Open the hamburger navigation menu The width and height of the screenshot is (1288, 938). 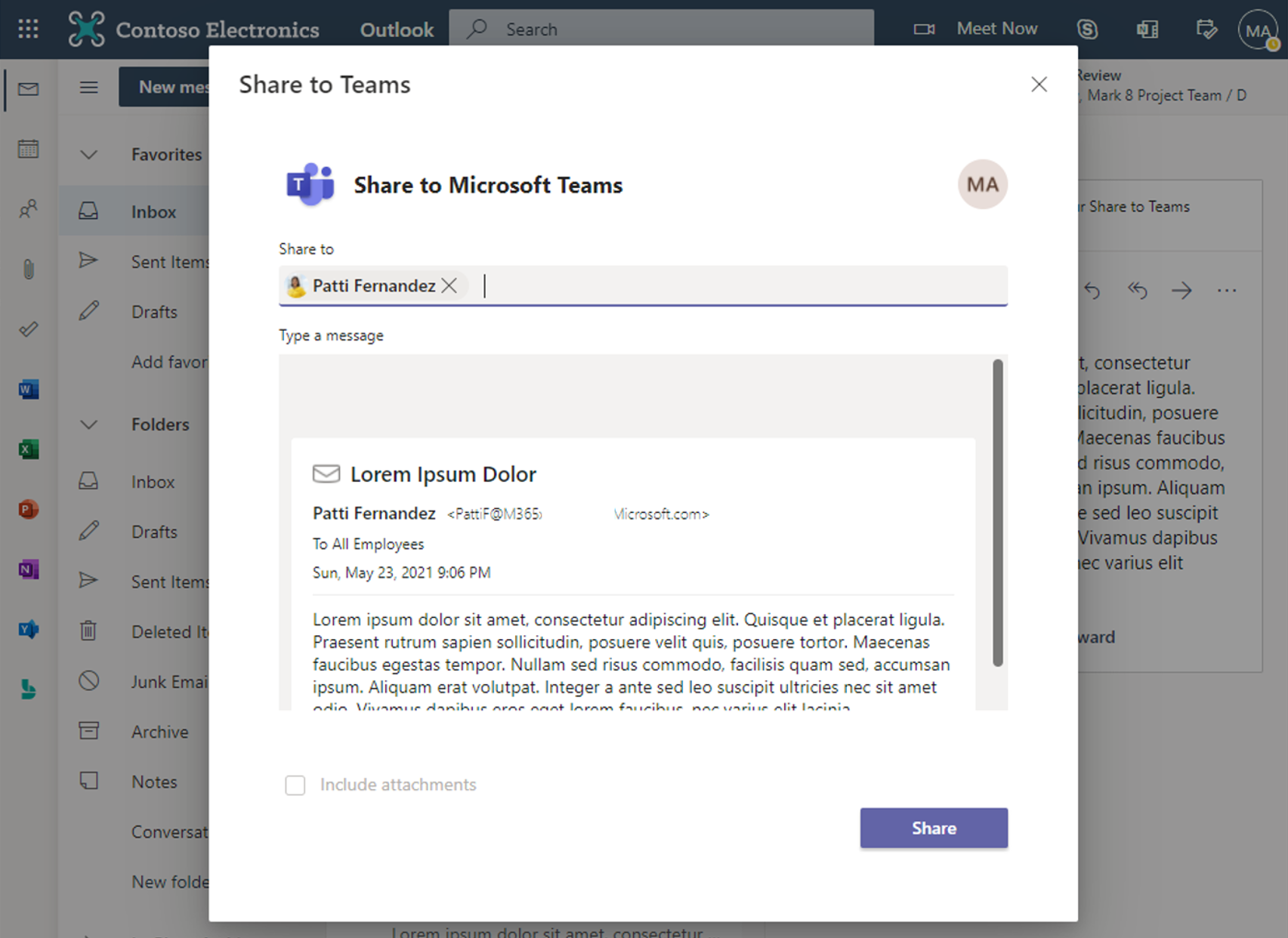pyautogui.click(x=88, y=87)
